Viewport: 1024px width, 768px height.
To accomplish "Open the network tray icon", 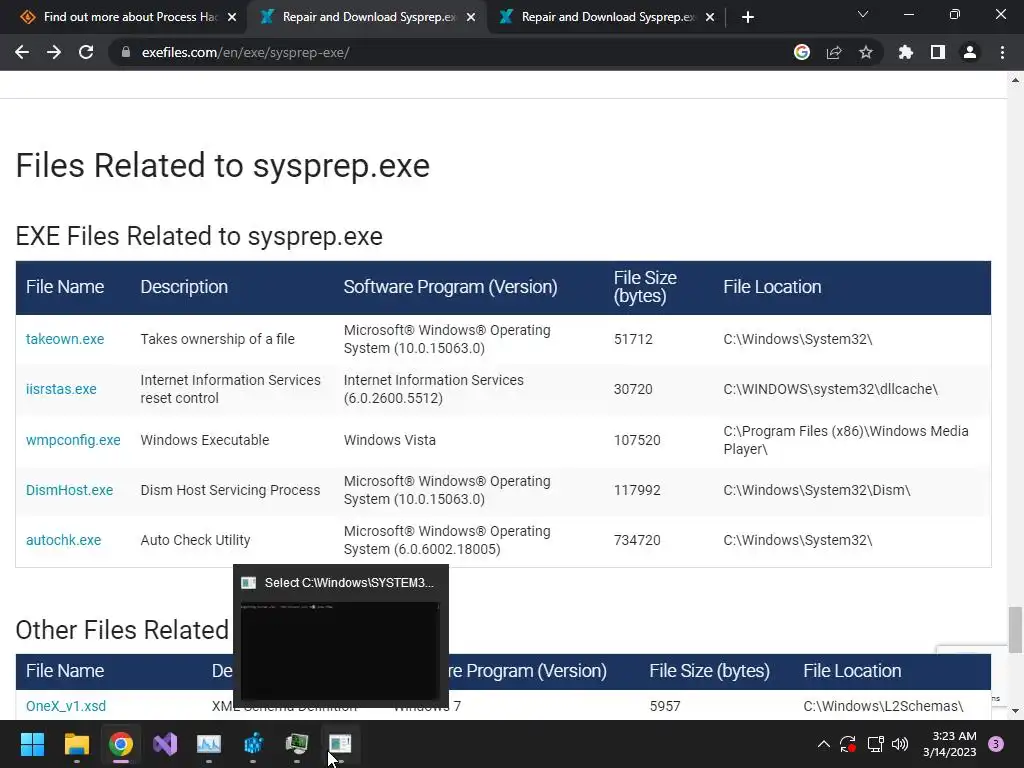I will [x=875, y=744].
